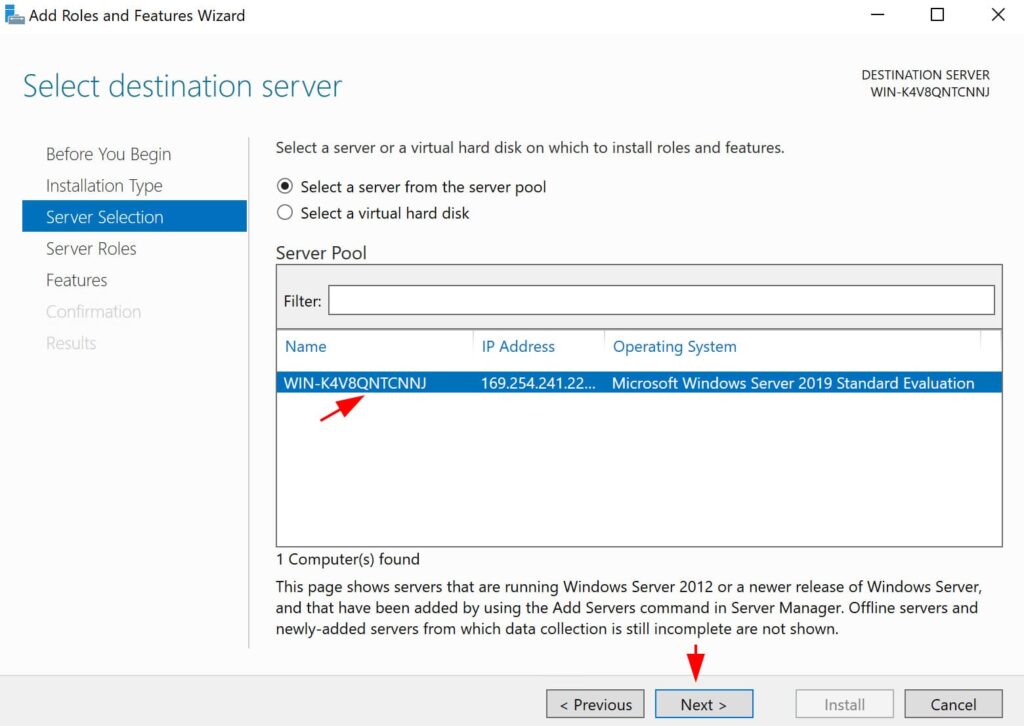Click the Confirmation step in sidebar

93,311
